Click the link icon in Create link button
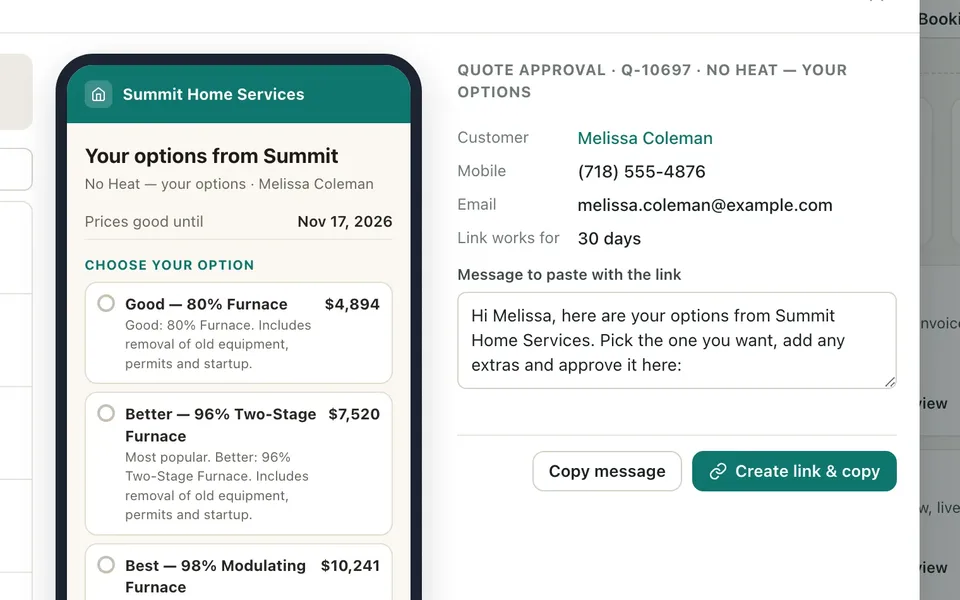Screen dimensions: 960x600 click(x=718, y=471)
